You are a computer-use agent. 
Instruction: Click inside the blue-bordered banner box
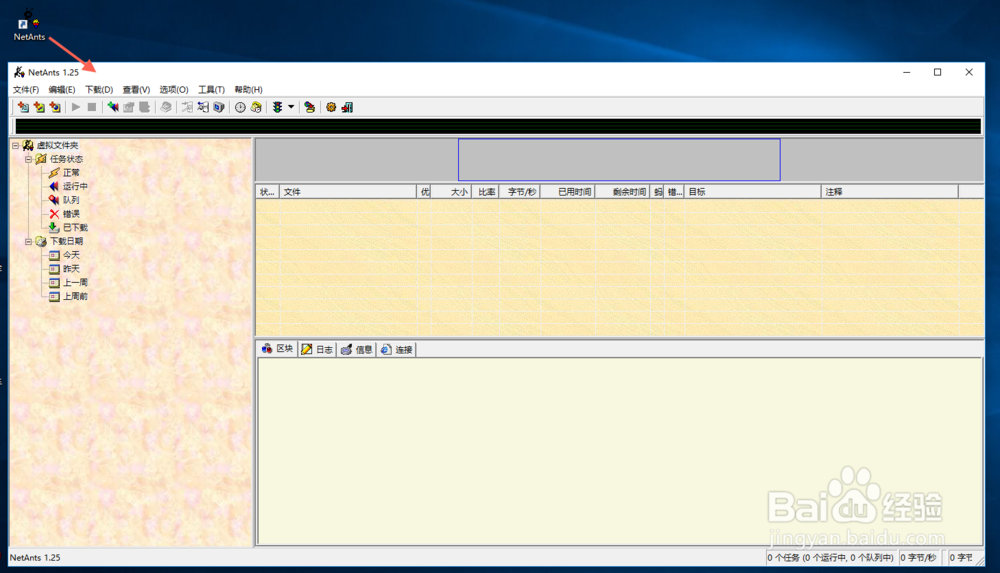(619, 160)
